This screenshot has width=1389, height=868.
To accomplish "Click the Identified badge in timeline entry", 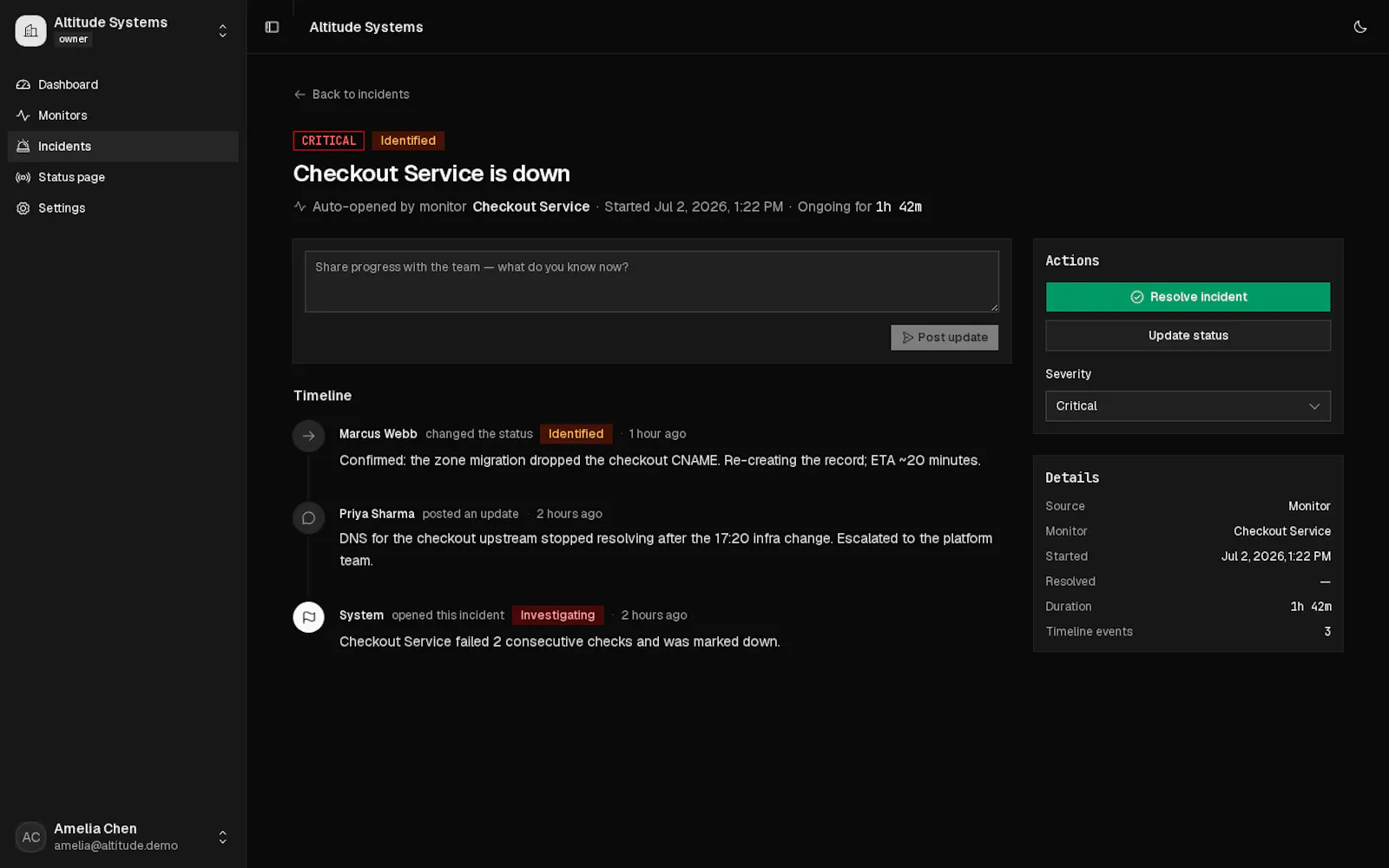I will [x=576, y=434].
